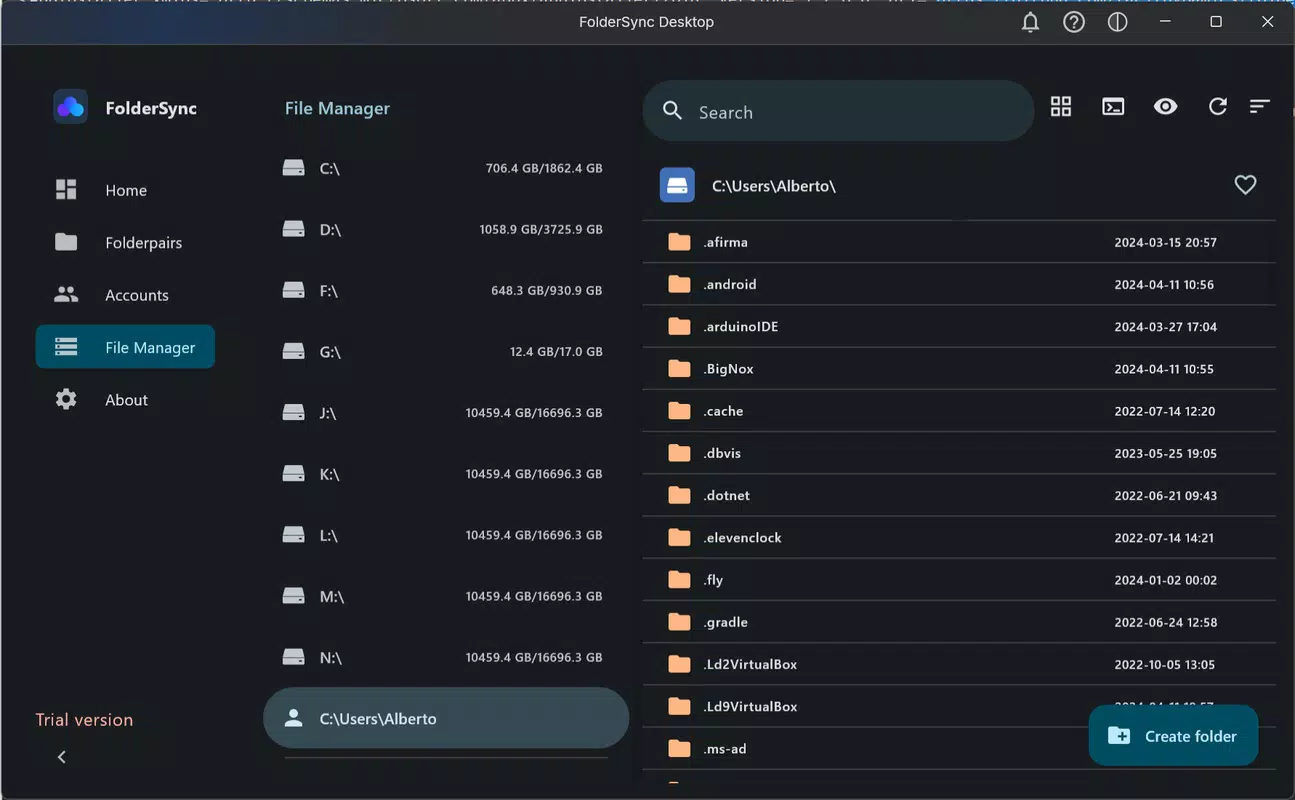Select the J:\ drive
This screenshot has width=1295, height=800.
tap(445, 412)
